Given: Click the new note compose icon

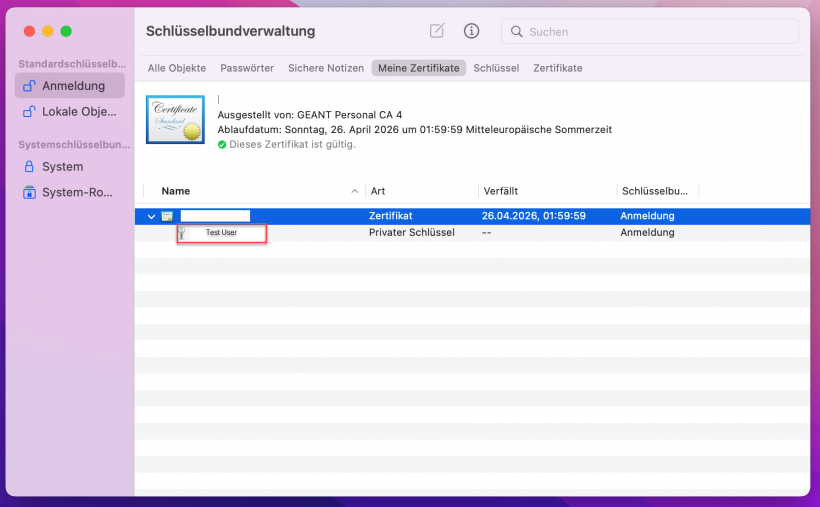Looking at the screenshot, I should [x=437, y=31].
